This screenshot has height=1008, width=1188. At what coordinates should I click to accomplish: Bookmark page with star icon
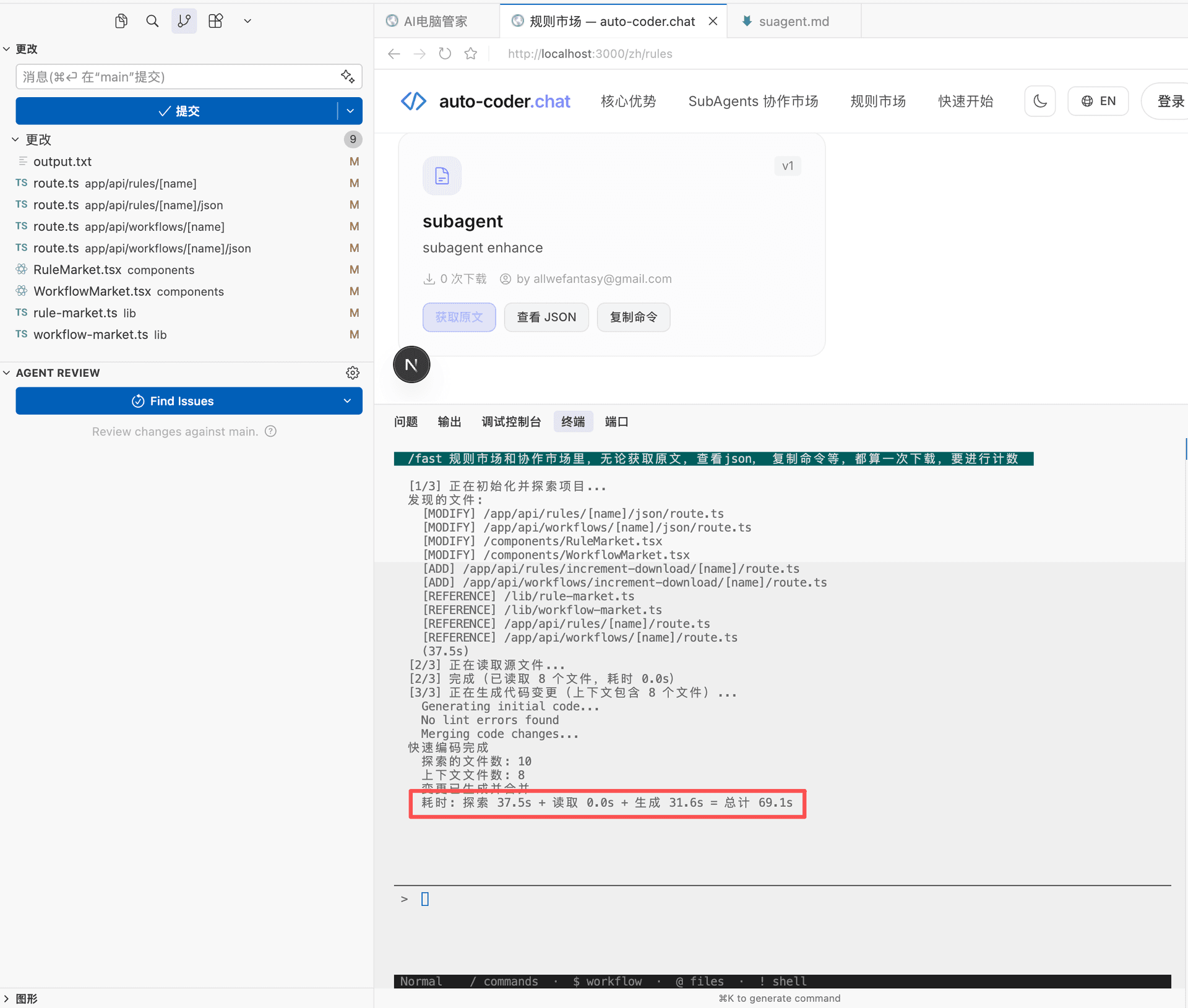(x=471, y=54)
